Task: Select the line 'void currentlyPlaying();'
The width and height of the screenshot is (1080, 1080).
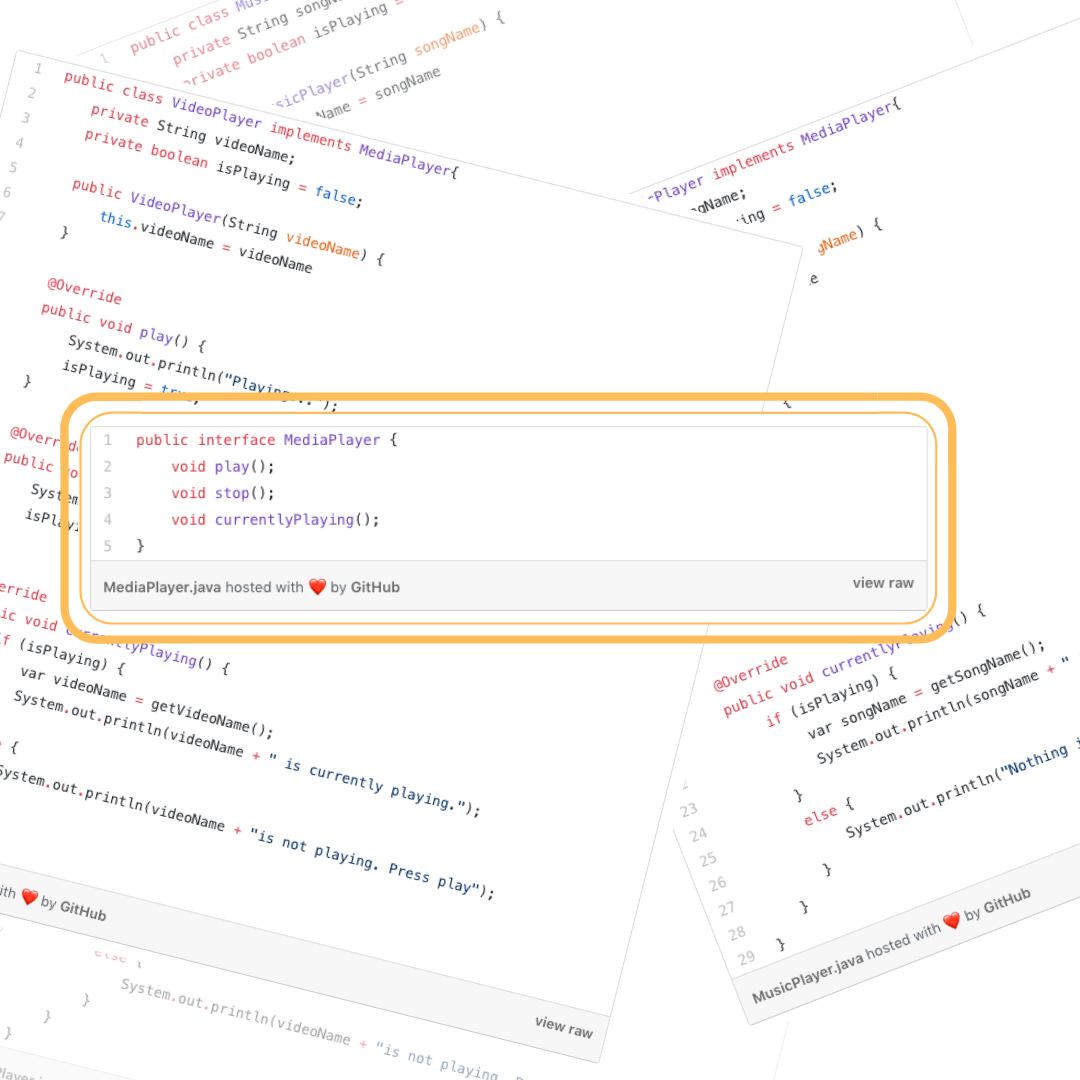Action: coord(275,519)
